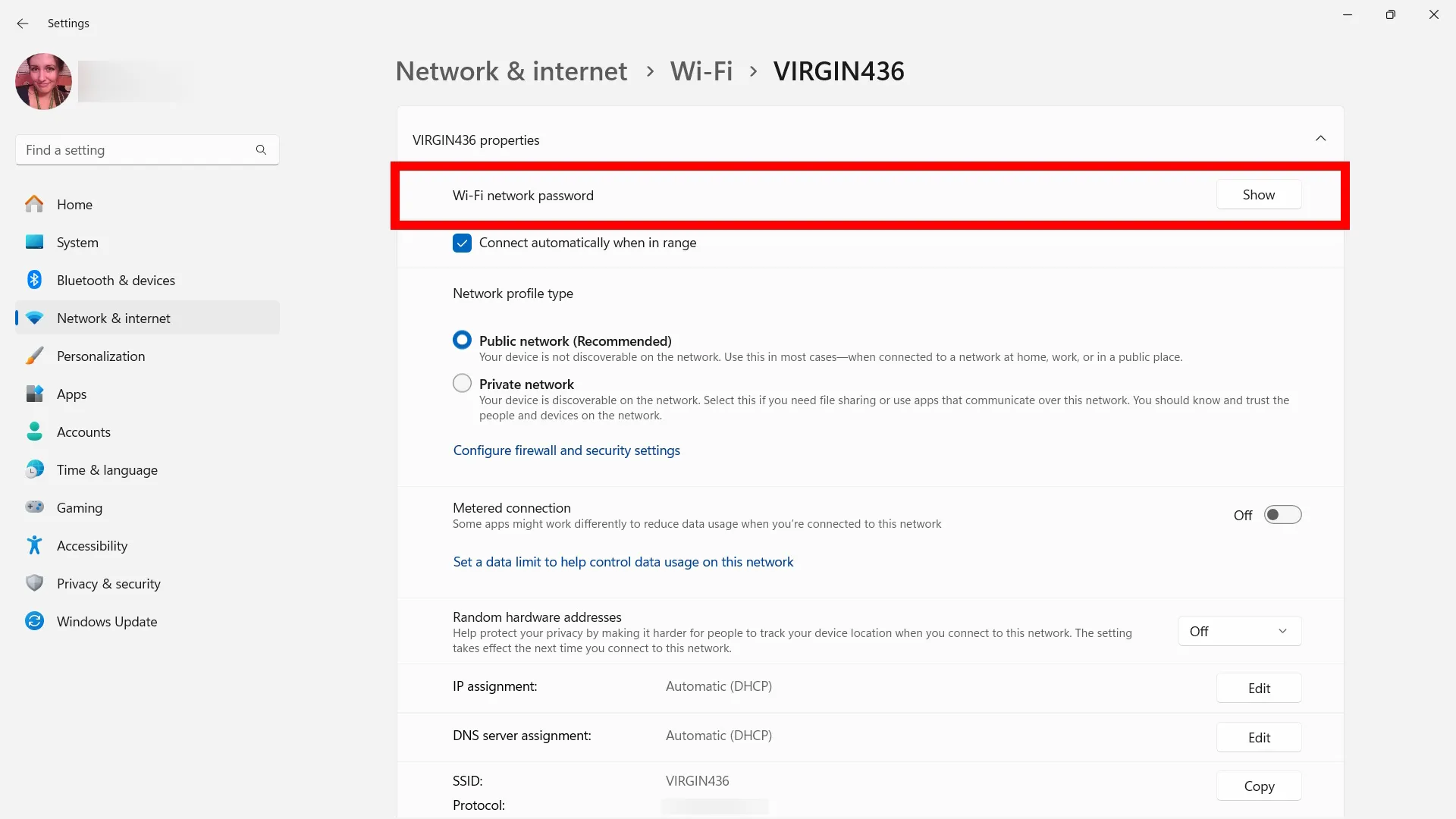The width and height of the screenshot is (1456, 819).
Task: Click the search magnifier in Find a setting
Action: coord(261,149)
